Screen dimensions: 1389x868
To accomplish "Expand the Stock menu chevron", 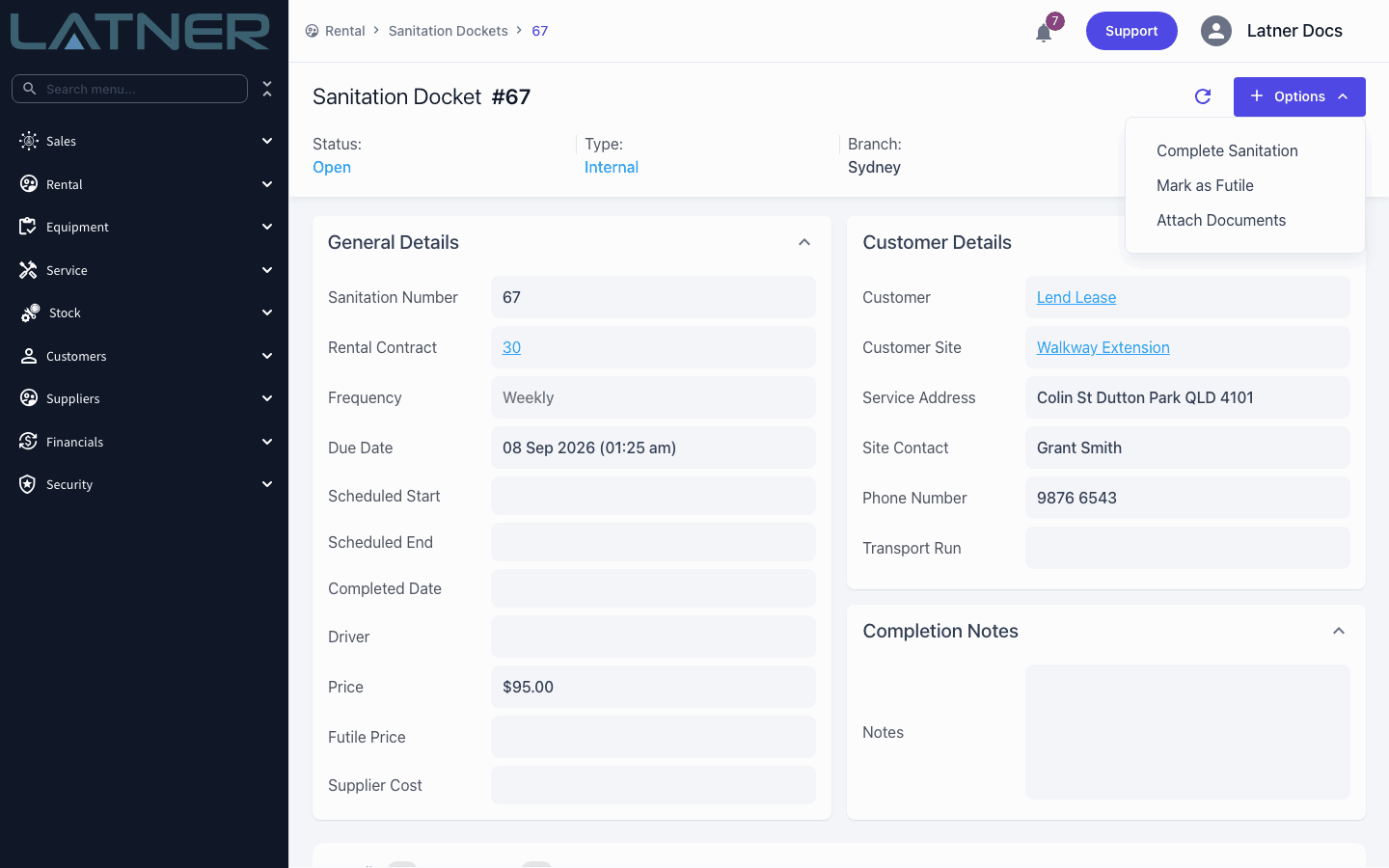I will pyautogui.click(x=267, y=312).
